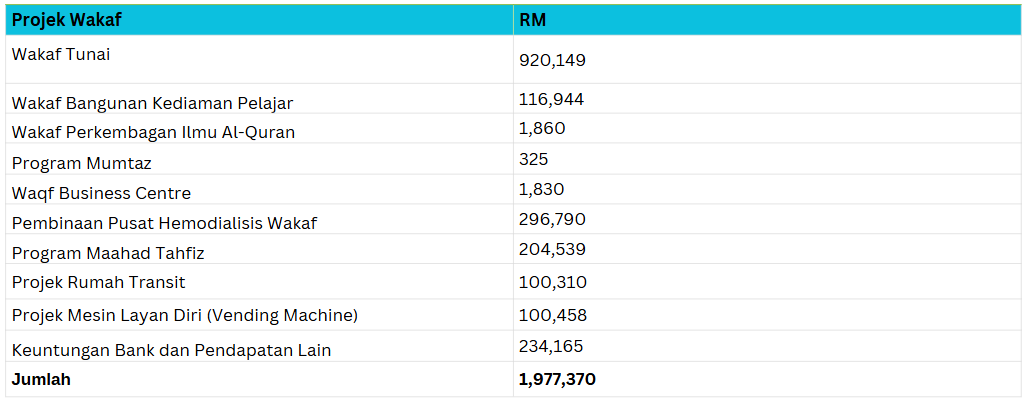Click Wakaf Bangunan Kediaman Pelajar row label
1027x406 pixels.
pyautogui.click(x=152, y=103)
